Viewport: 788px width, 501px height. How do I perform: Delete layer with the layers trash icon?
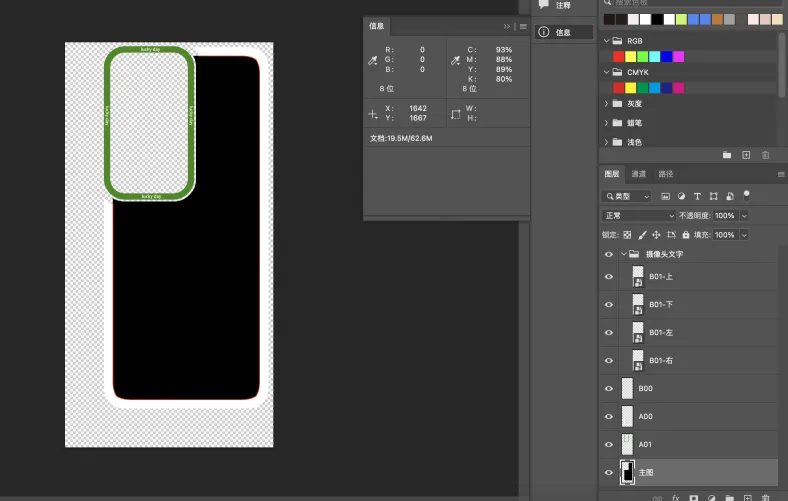click(765, 496)
